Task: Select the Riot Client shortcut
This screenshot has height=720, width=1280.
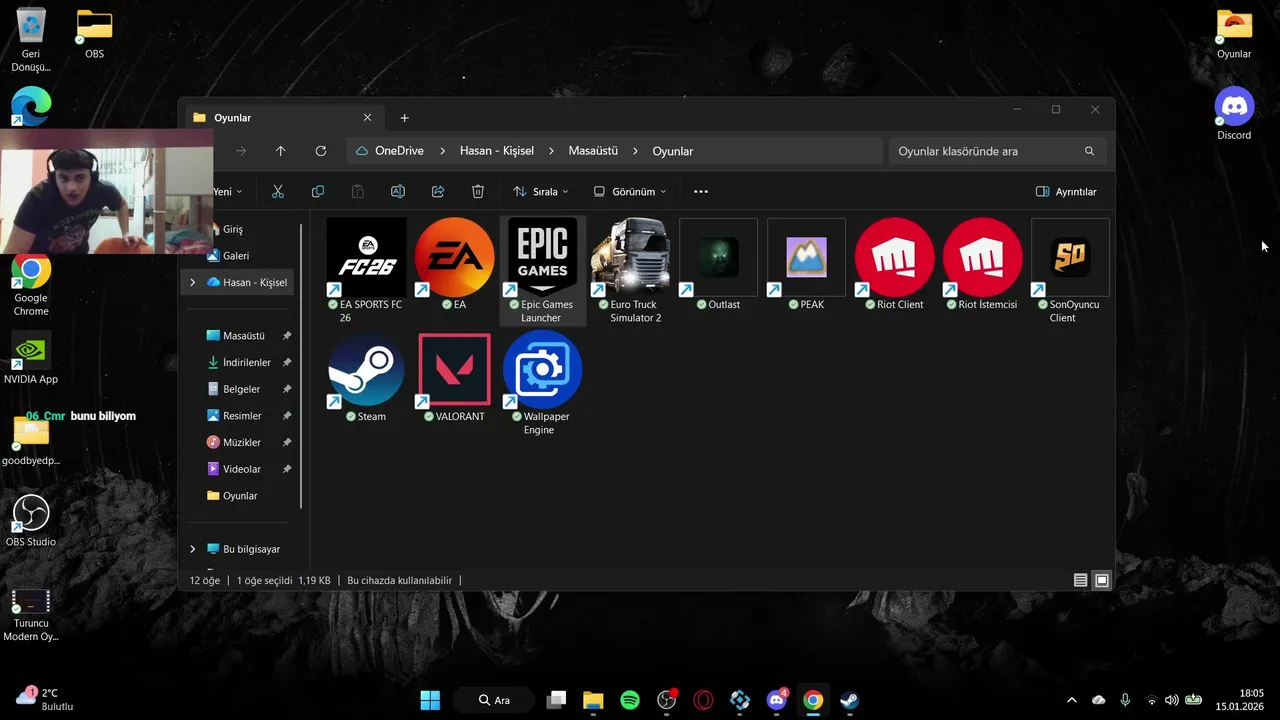Action: [894, 265]
